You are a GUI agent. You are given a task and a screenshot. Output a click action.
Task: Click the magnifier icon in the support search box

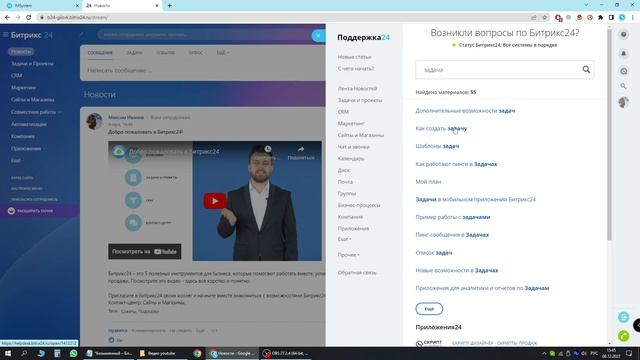pos(586,69)
